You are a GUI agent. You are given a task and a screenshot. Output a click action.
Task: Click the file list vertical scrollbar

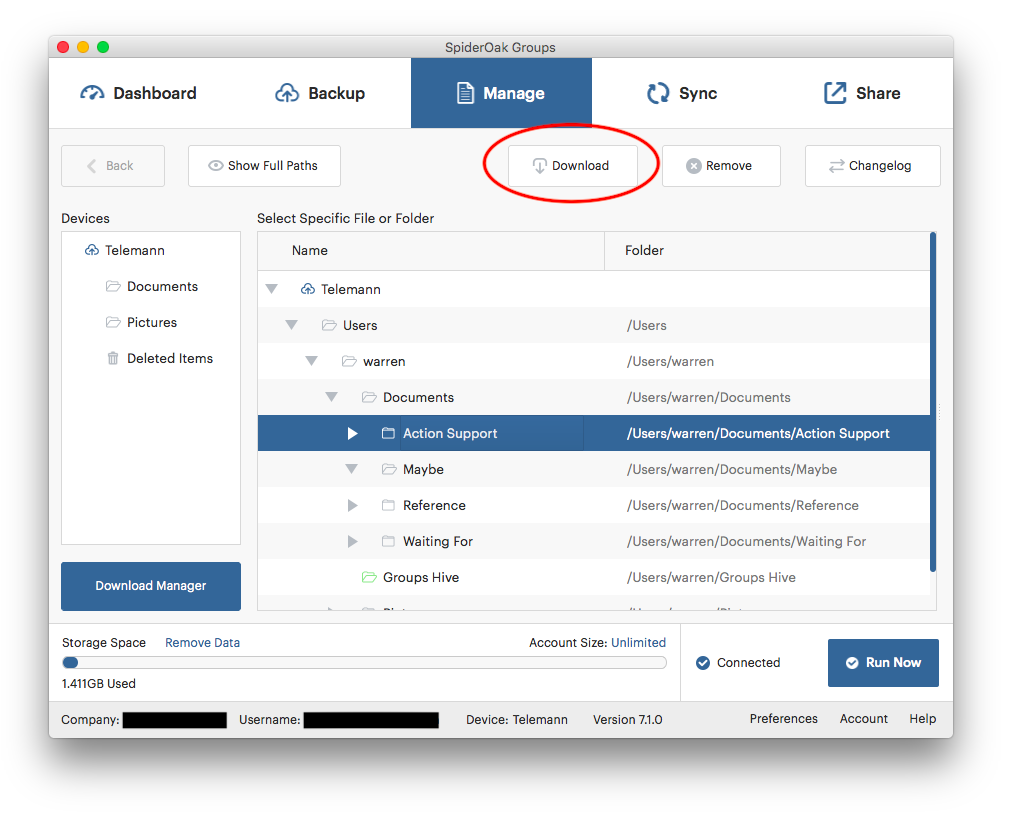click(x=933, y=402)
